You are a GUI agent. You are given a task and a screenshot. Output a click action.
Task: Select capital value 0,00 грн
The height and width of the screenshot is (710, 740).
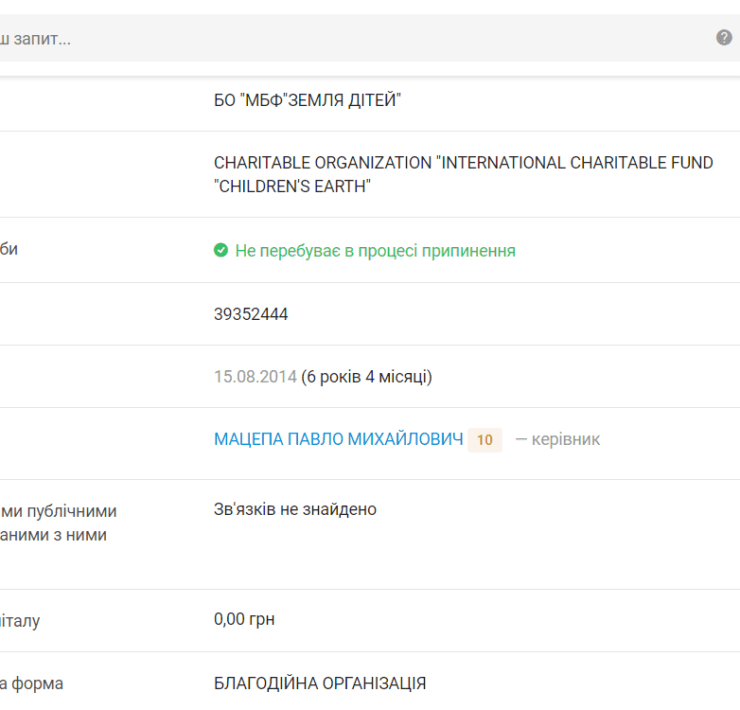244,619
